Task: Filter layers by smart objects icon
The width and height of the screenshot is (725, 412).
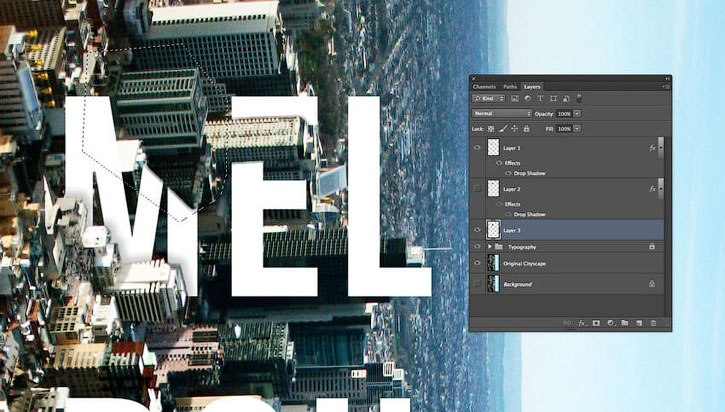Action: click(x=566, y=98)
